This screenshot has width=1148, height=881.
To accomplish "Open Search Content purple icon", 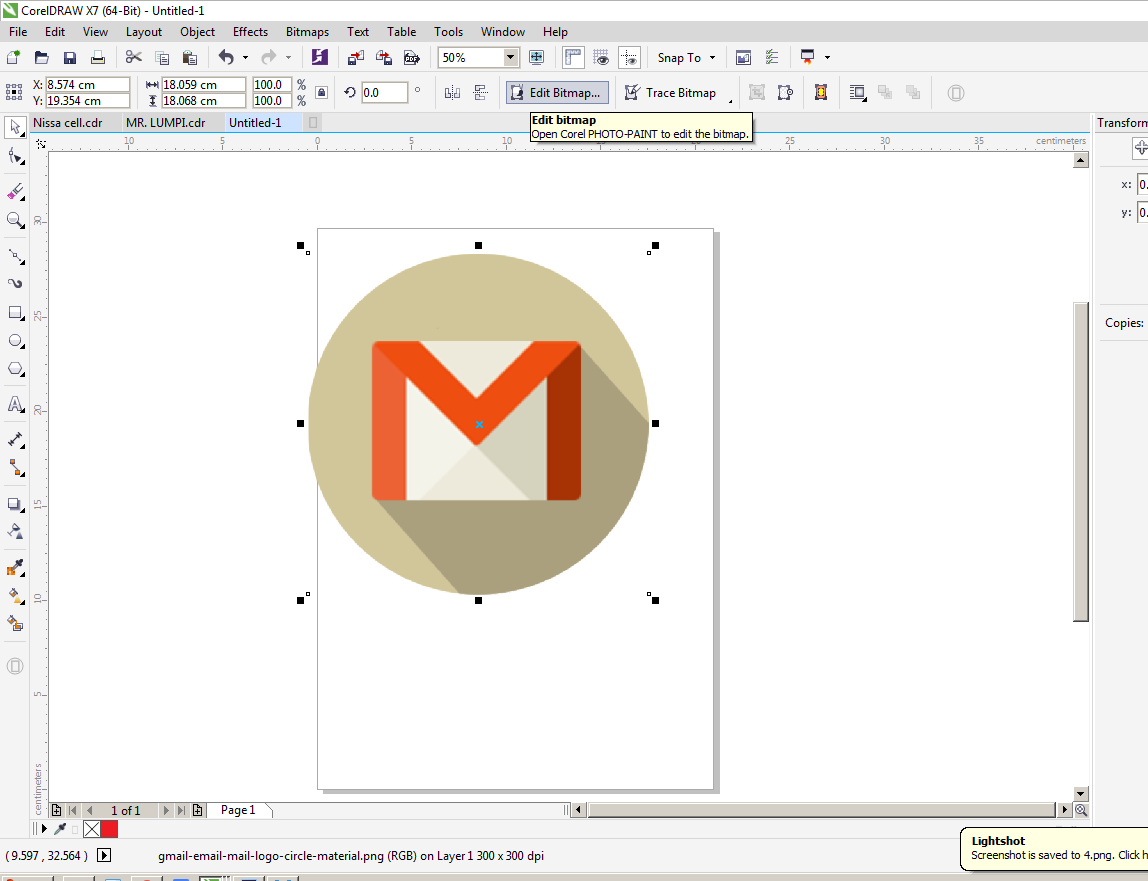I will tap(320, 57).
